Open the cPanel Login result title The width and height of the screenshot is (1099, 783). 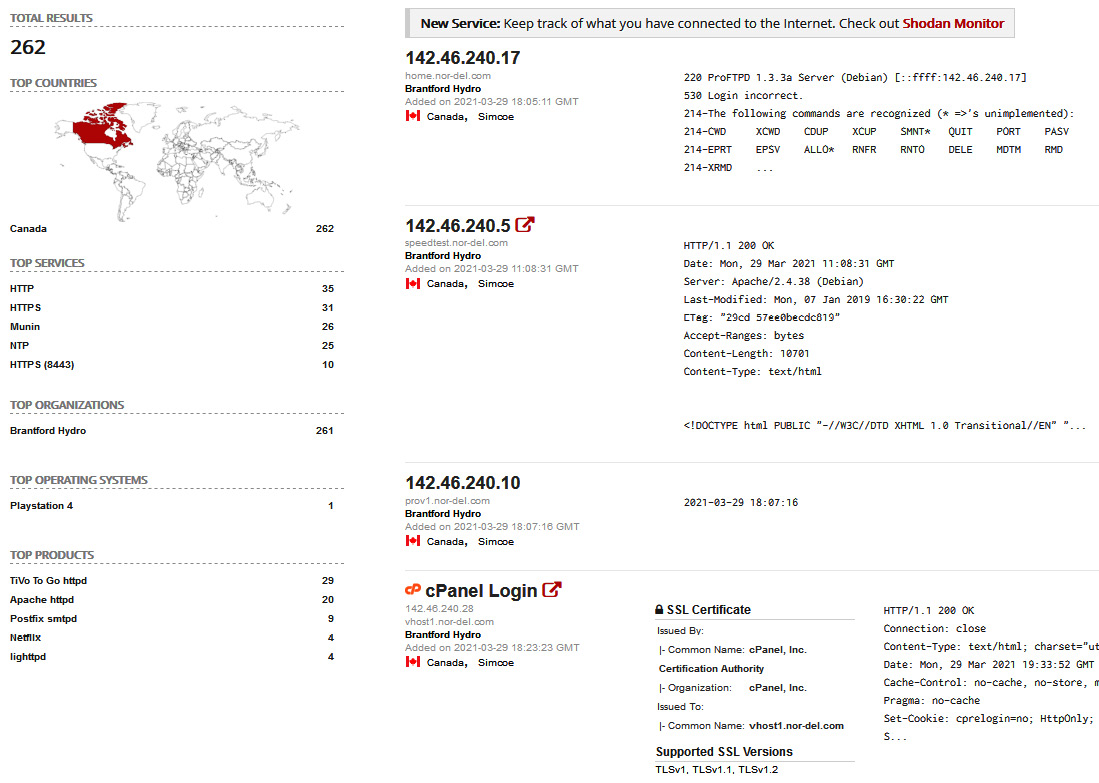pos(481,591)
